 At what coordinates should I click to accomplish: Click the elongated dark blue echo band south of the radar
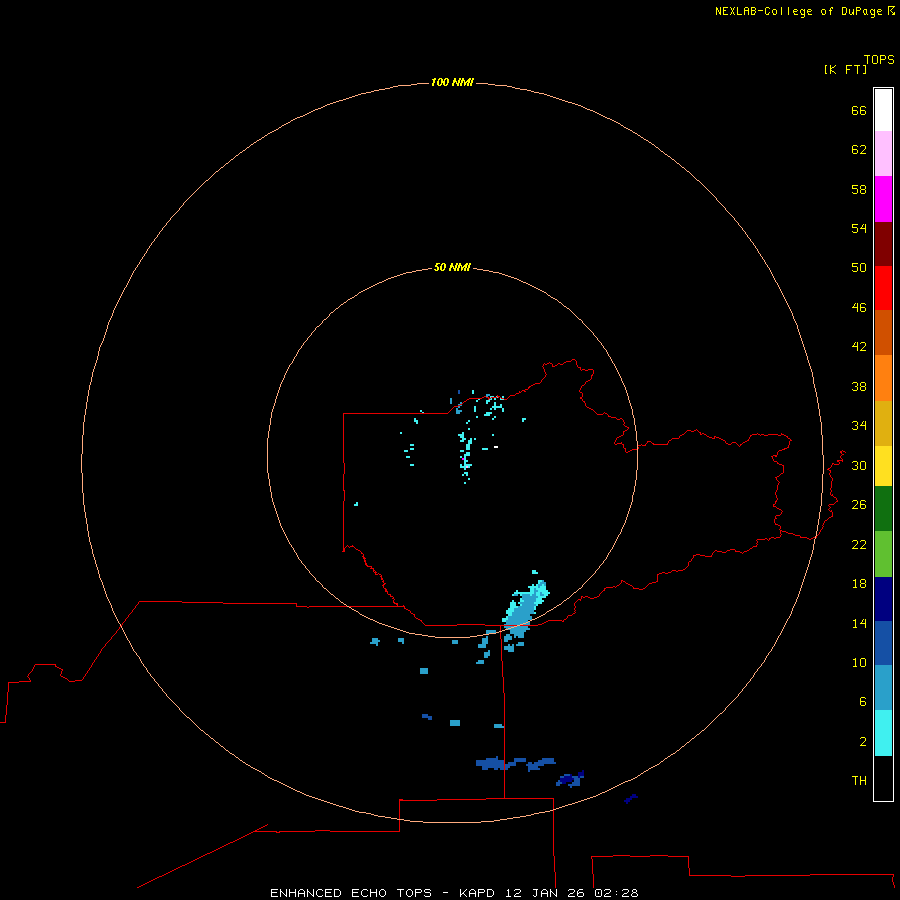(x=515, y=763)
